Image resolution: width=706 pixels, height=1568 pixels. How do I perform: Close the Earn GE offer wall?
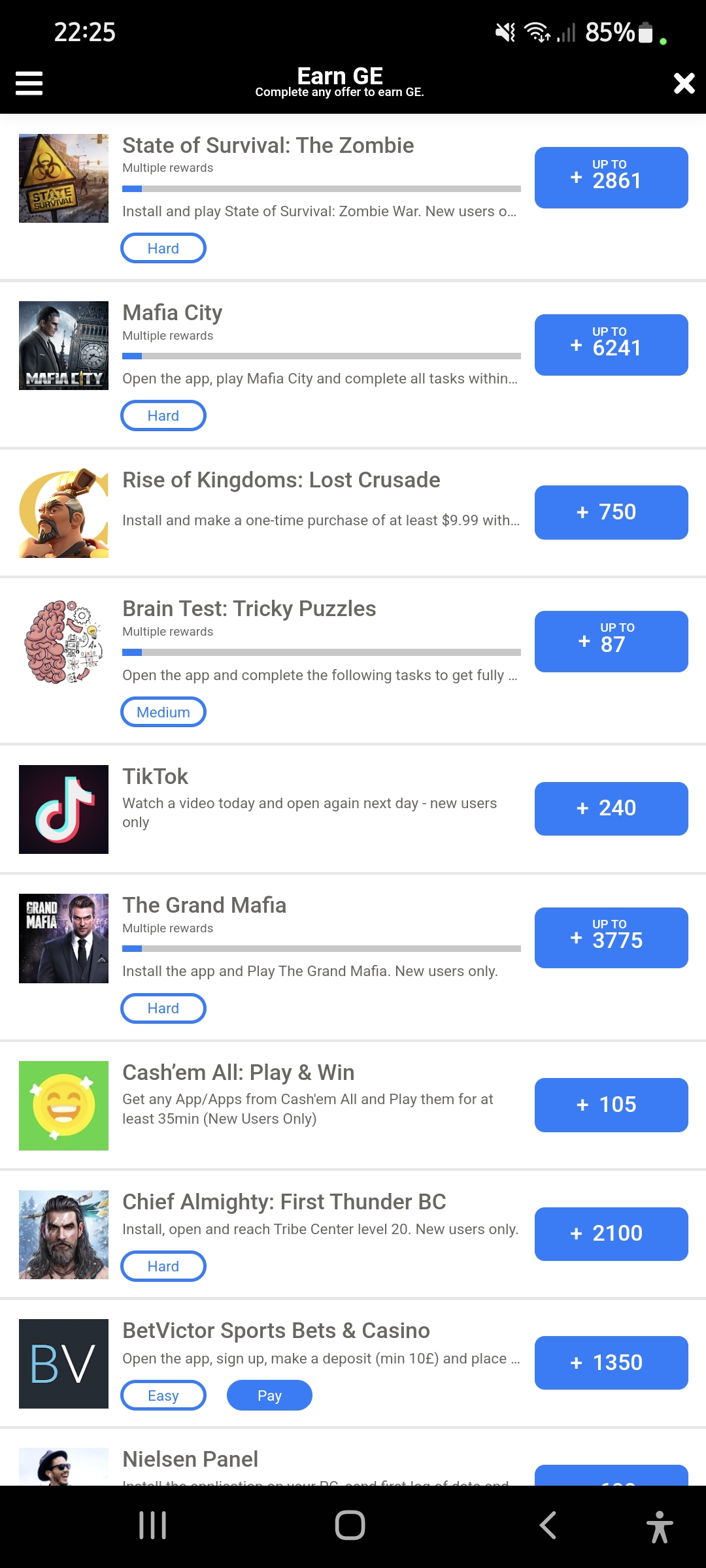(684, 83)
